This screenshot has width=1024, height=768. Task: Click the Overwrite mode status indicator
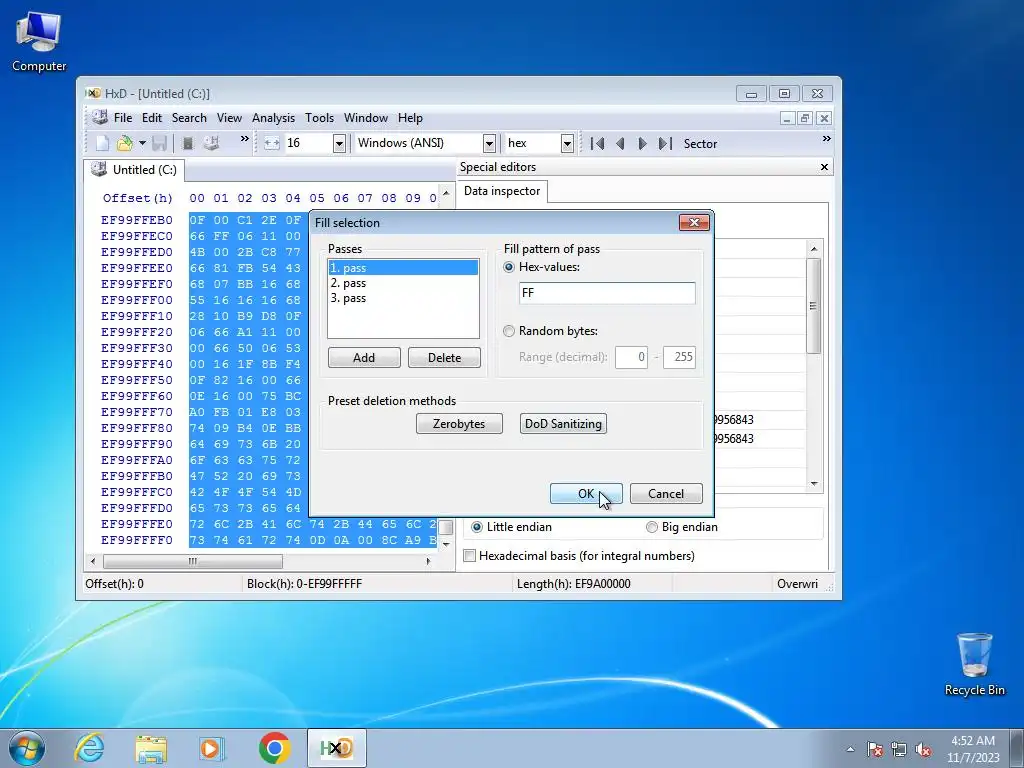[x=797, y=584]
